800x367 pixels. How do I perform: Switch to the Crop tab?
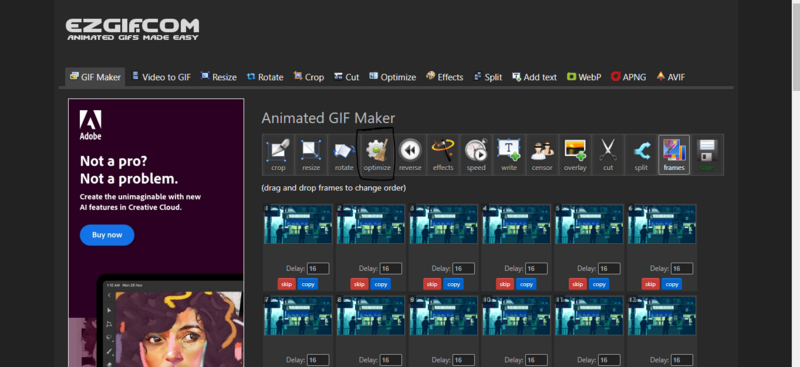(x=309, y=77)
